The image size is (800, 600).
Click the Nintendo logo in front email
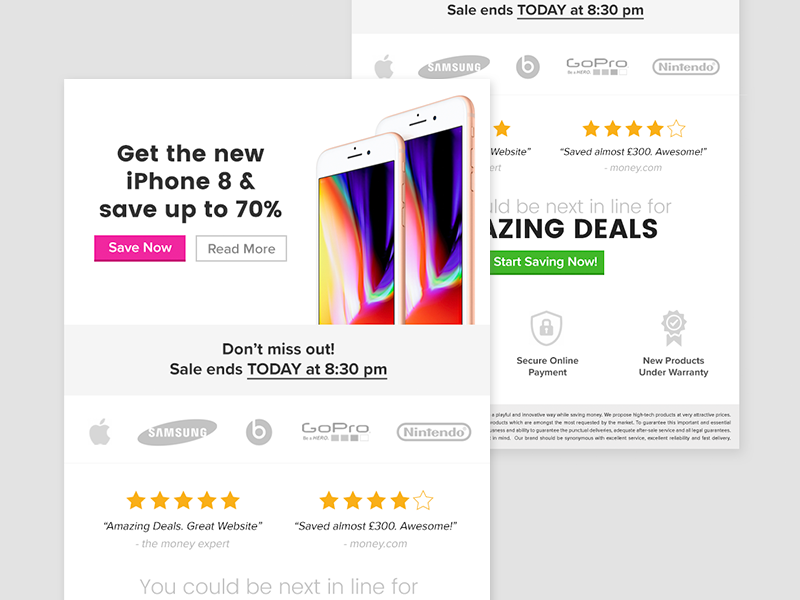[434, 432]
